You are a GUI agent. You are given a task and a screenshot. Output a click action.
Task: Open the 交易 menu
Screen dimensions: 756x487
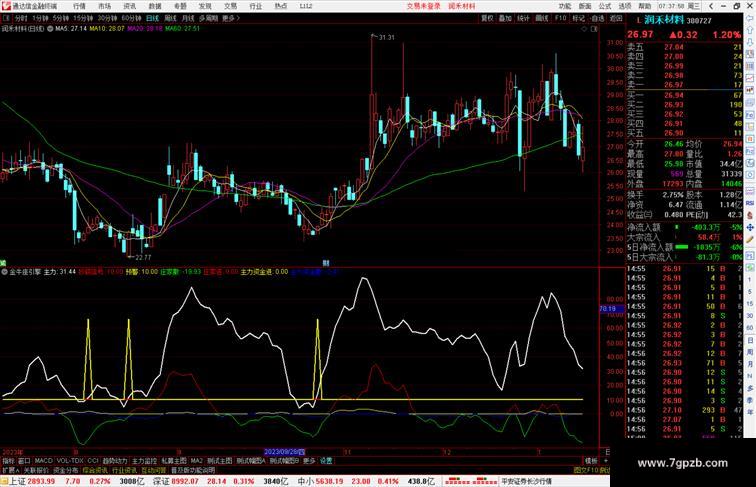(230, 6)
